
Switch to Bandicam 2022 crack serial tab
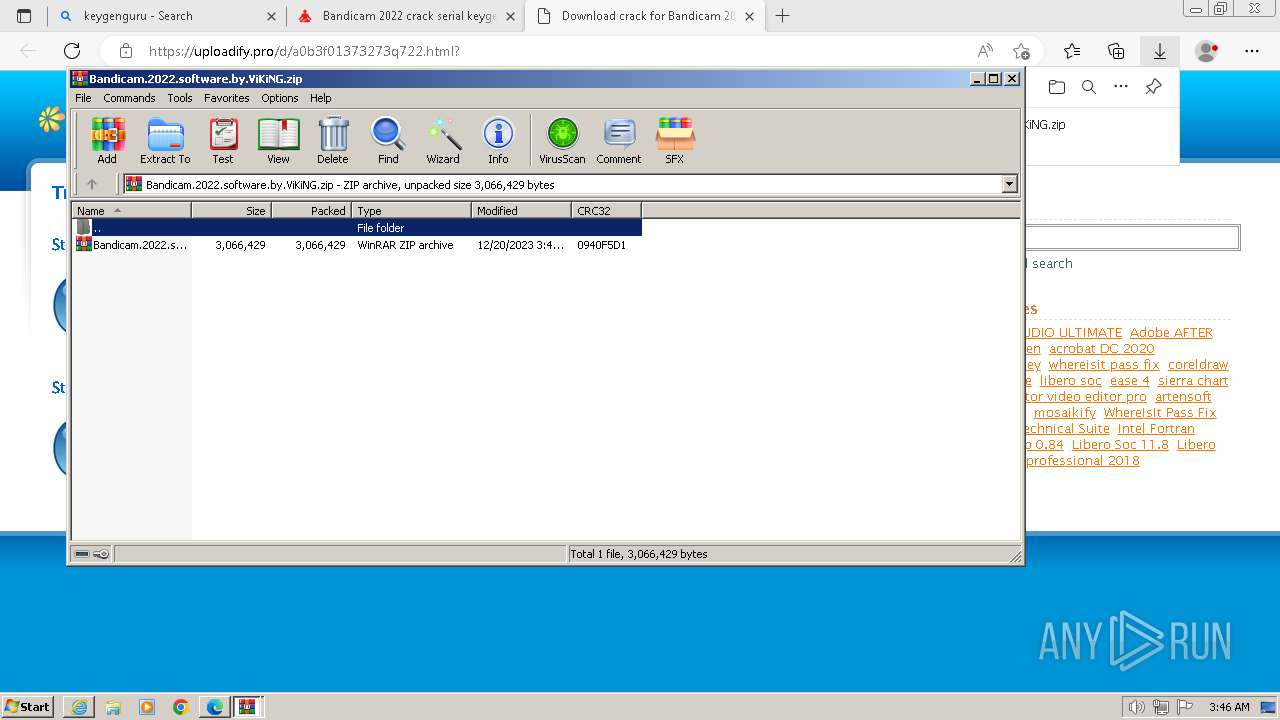pyautogui.click(x=409, y=16)
